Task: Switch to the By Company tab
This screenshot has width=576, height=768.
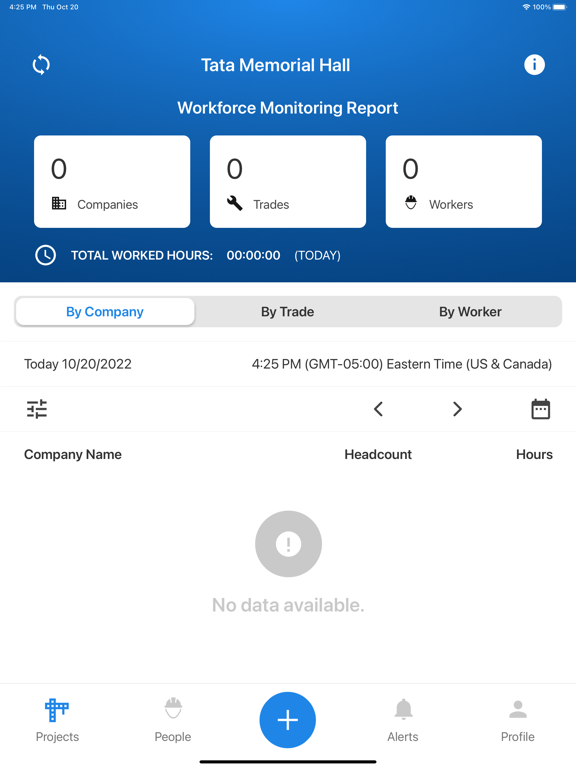Action: (105, 312)
